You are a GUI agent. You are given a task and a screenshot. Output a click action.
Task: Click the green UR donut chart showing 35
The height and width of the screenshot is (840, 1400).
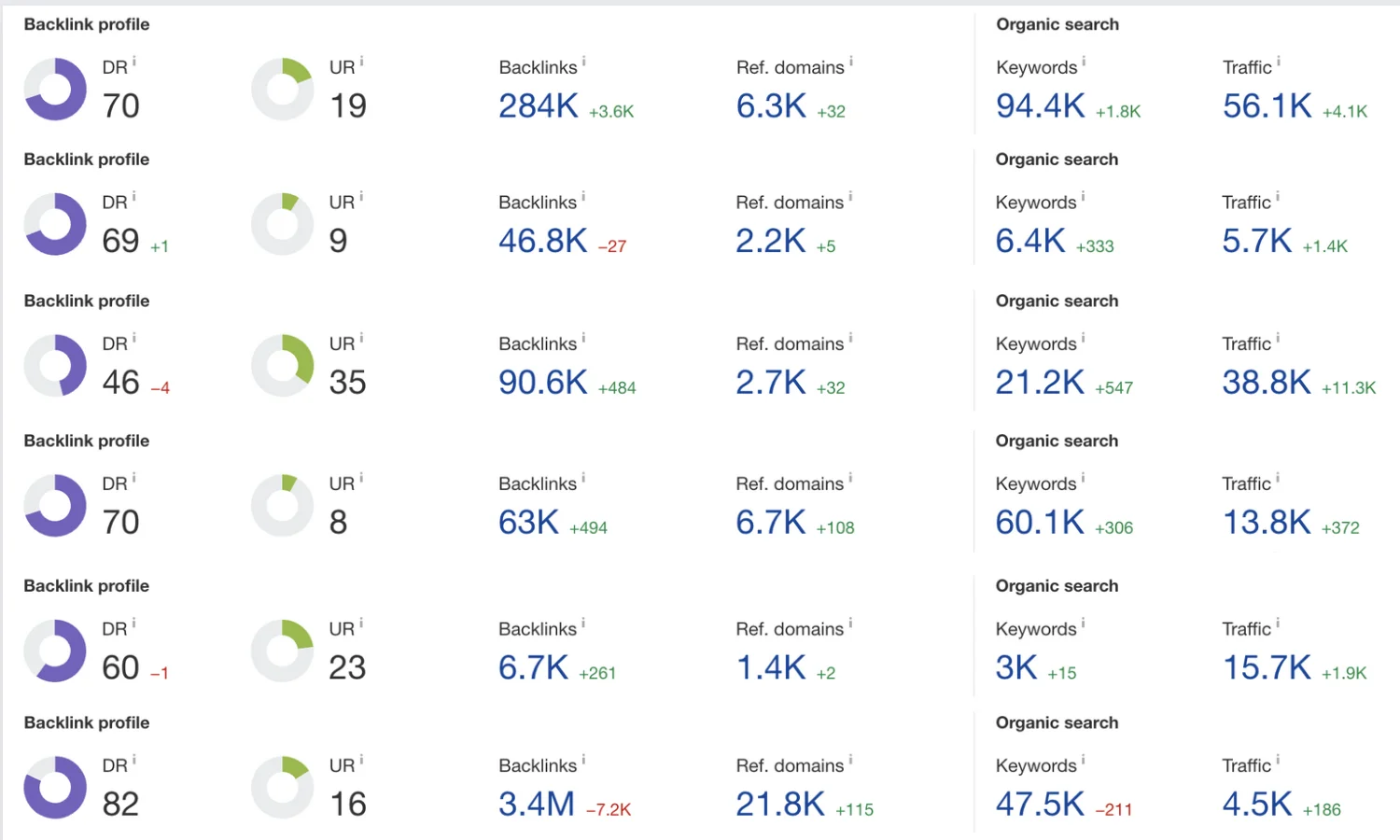pos(283,365)
